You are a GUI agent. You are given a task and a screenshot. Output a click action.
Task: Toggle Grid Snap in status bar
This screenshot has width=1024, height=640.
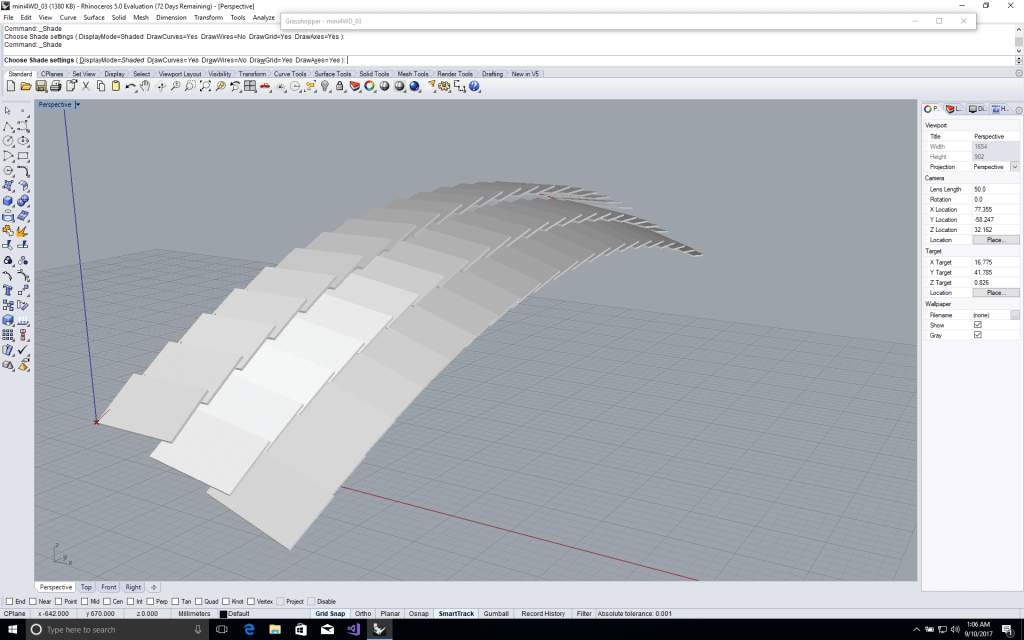(x=330, y=614)
